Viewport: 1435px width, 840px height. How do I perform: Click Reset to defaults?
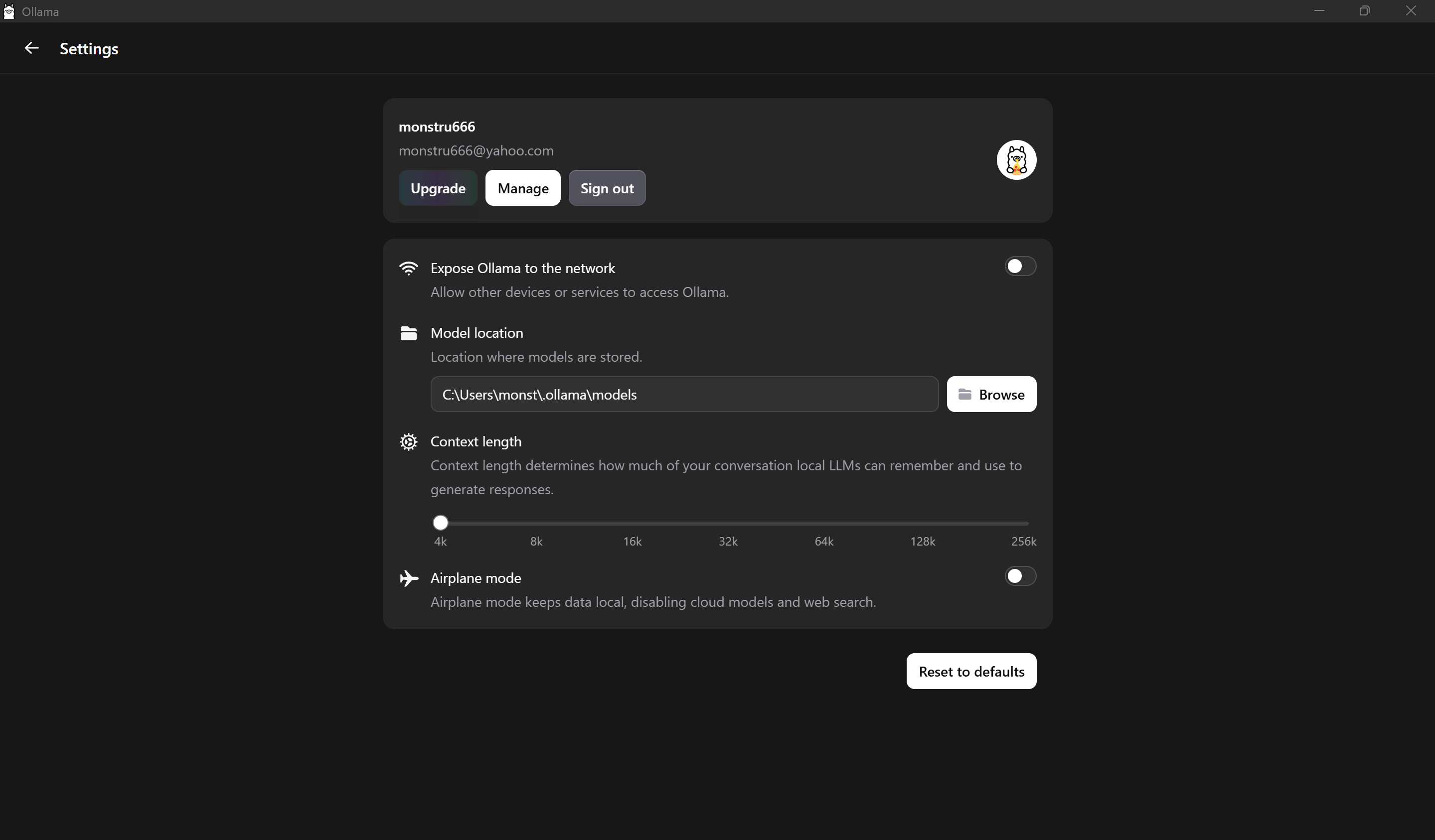click(x=971, y=672)
